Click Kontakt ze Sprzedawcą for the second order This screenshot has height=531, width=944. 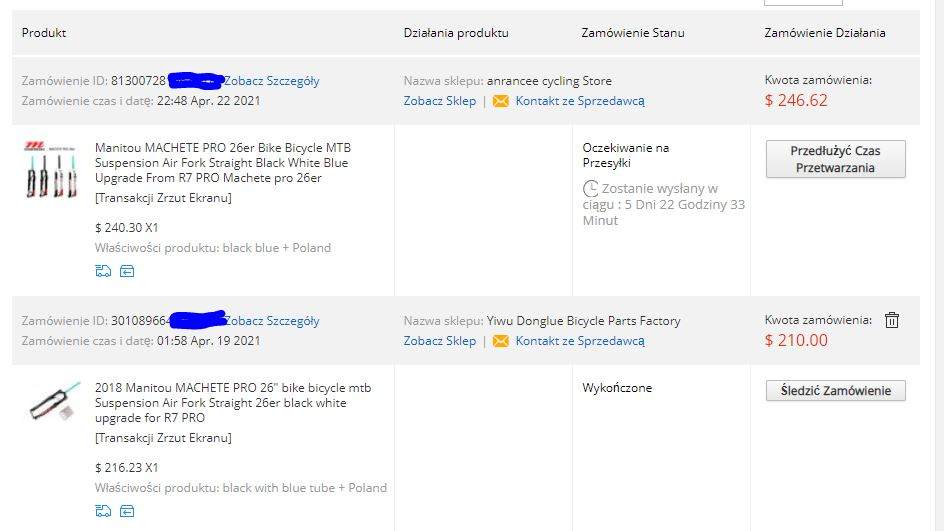point(580,341)
